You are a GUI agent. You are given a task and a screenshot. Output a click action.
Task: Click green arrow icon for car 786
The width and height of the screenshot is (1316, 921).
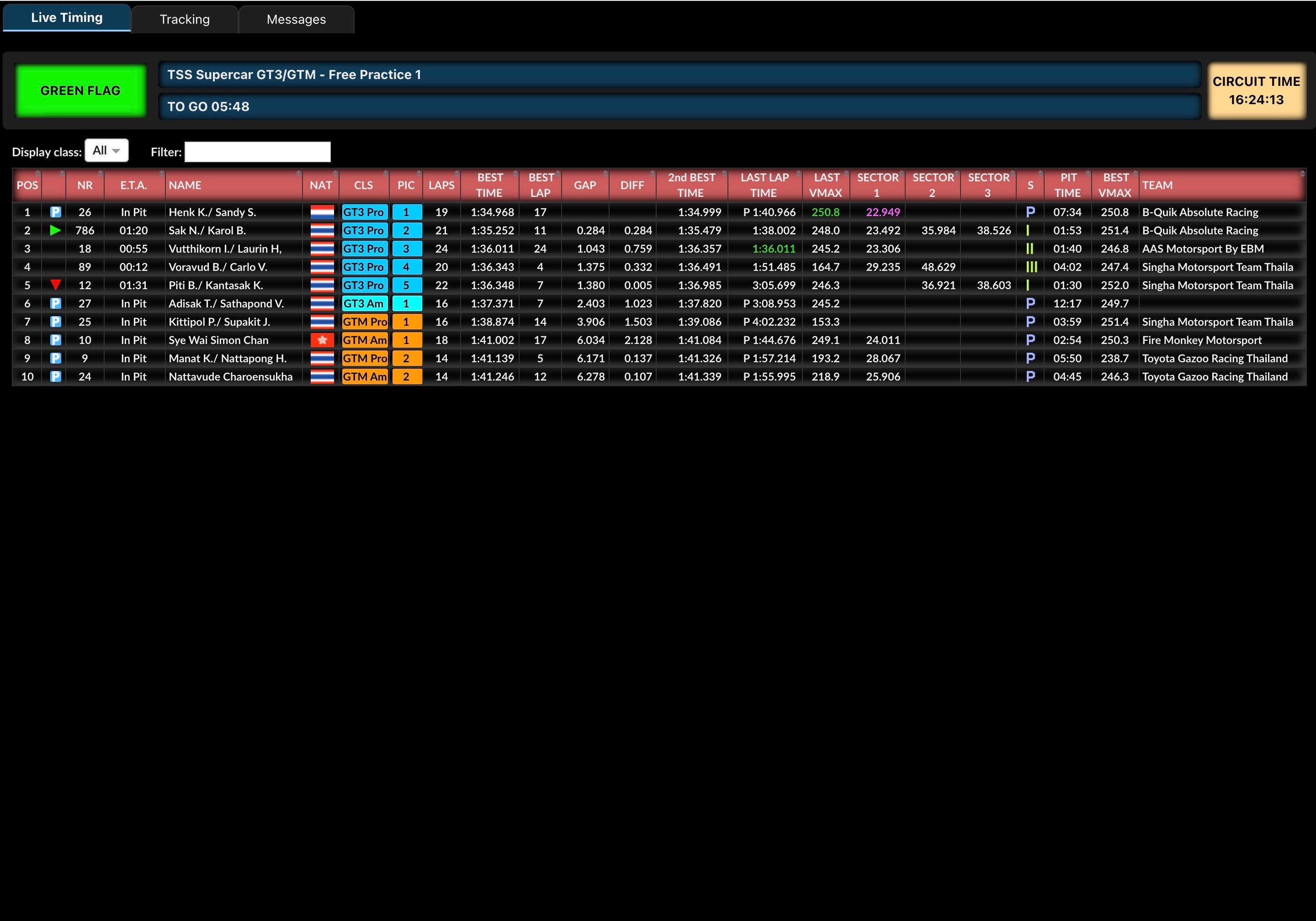pyautogui.click(x=56, y=230)
